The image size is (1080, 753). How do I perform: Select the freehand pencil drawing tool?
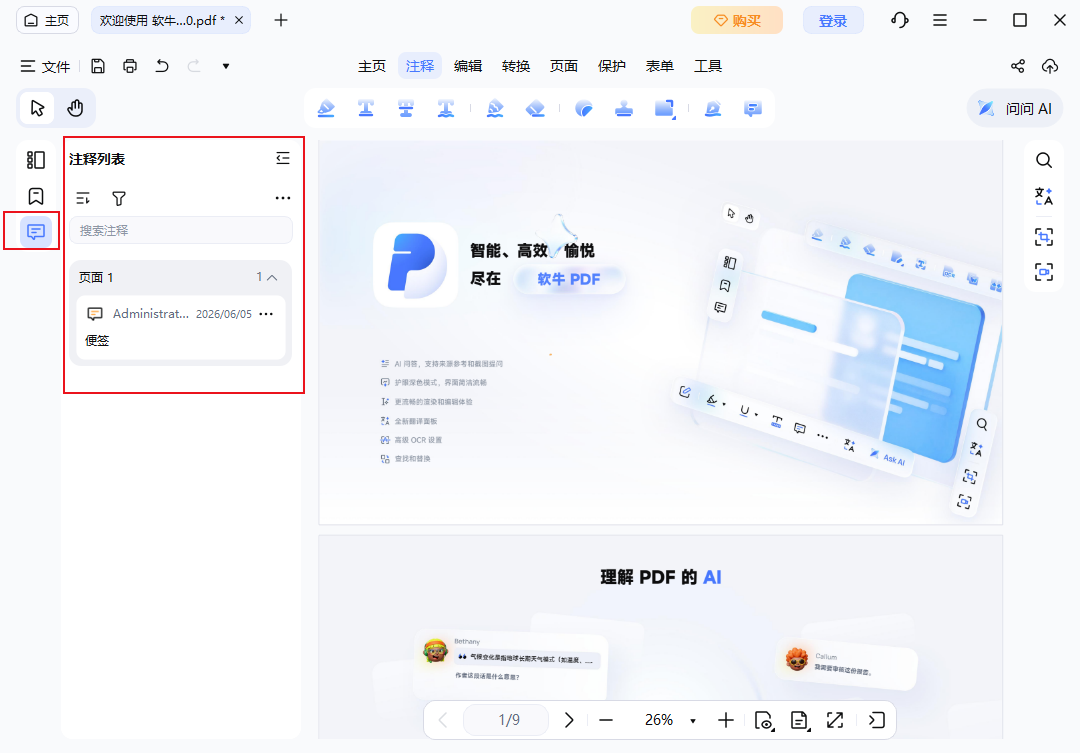coord(495,108)
